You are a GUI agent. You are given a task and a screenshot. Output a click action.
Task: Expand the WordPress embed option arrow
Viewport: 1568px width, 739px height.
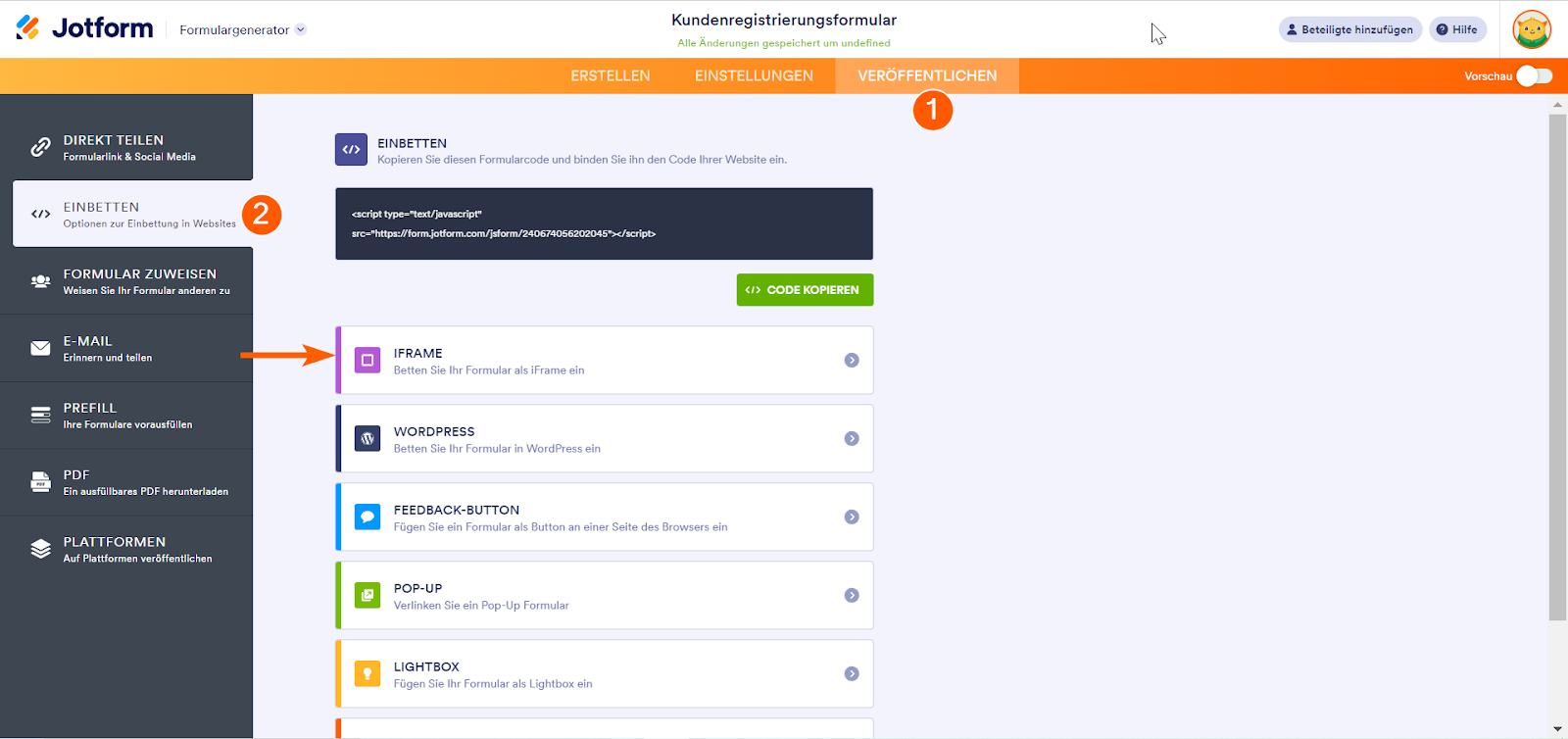coord(852,439)
